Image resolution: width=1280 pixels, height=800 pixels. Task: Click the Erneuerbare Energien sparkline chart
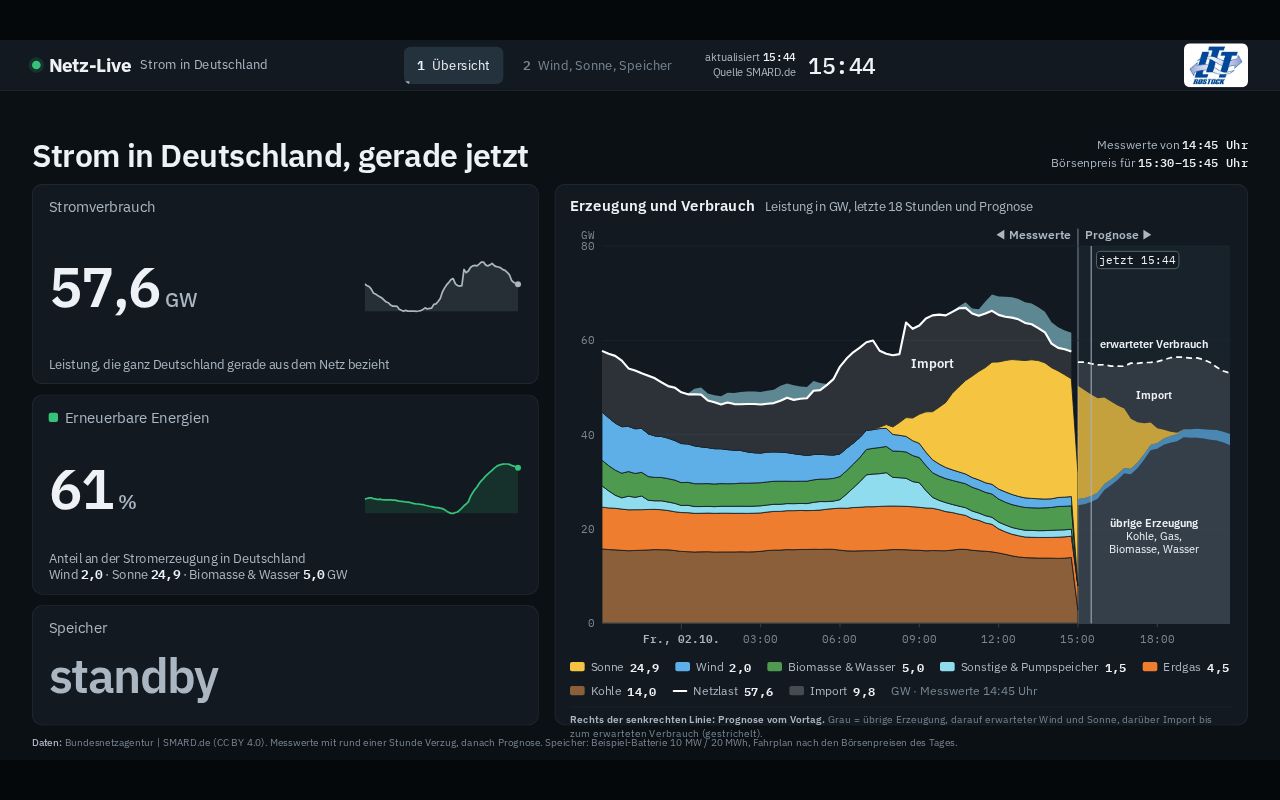(x=442, y=488)
